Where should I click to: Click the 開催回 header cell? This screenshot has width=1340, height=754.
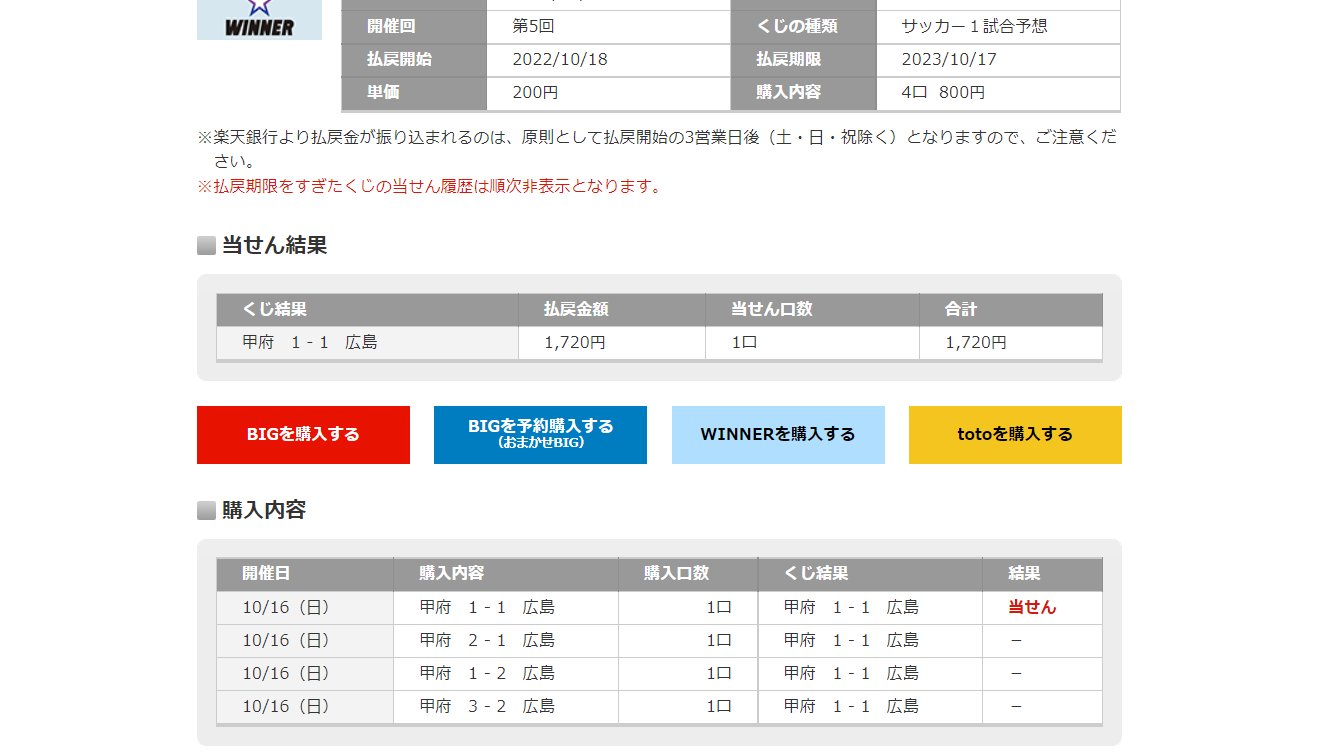tap(414, 27)
